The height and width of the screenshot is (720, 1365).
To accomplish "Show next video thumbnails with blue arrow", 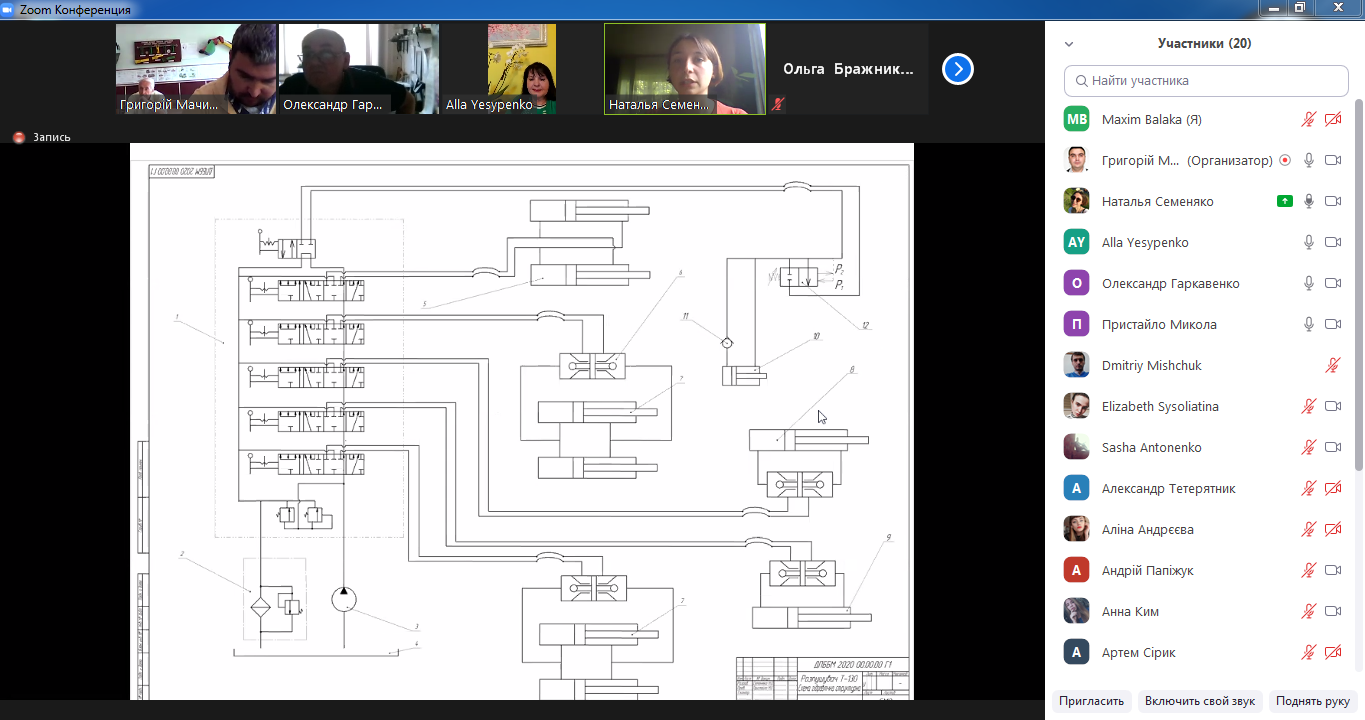I will click(x=958, y=69).
